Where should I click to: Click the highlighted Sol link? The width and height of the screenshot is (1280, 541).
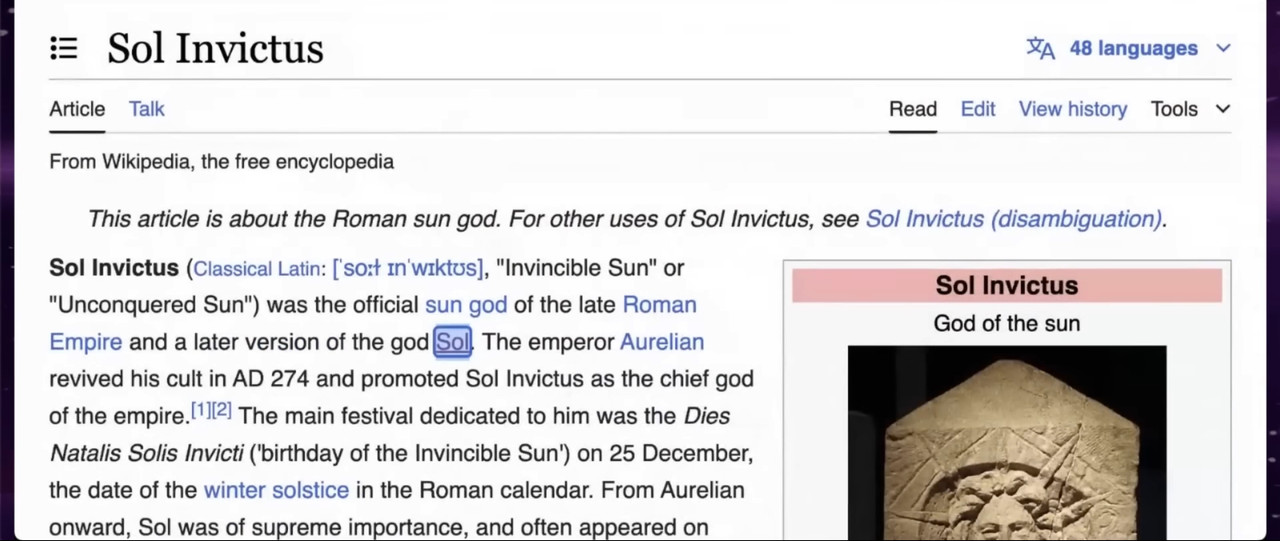pos(453,342)
